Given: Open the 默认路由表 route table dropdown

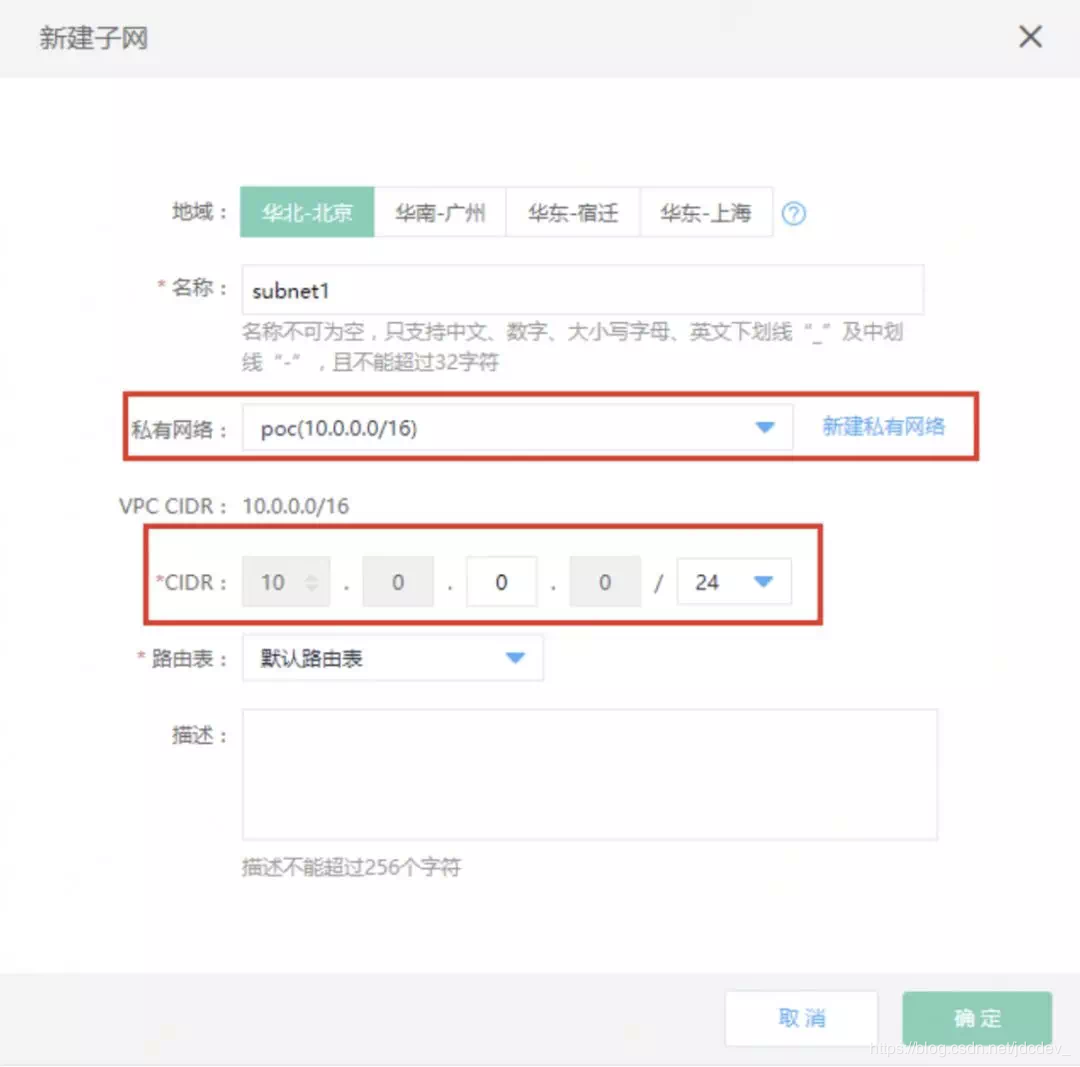Looking at the screenshot, I should point(516,658).
